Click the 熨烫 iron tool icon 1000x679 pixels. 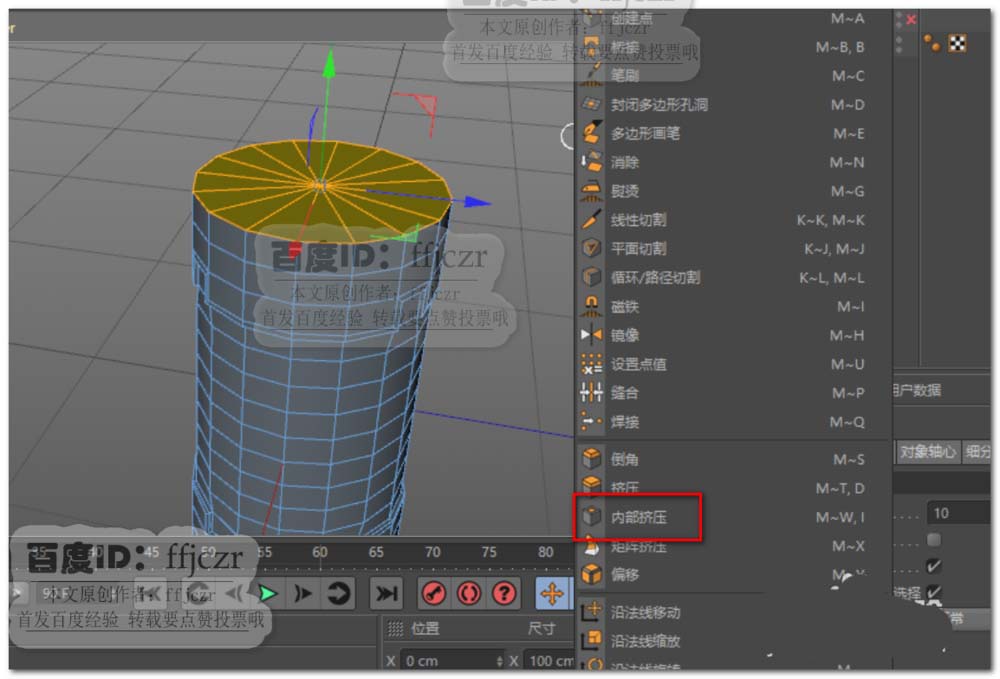[x=592, y=191]
